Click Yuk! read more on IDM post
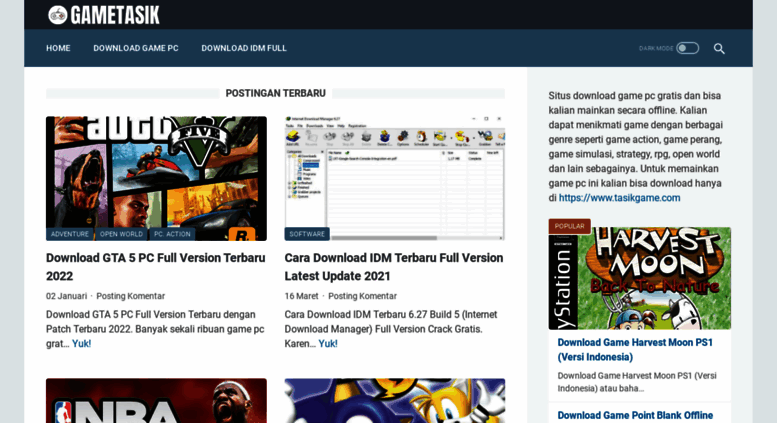The image size is (777, 423). (328, 344)
